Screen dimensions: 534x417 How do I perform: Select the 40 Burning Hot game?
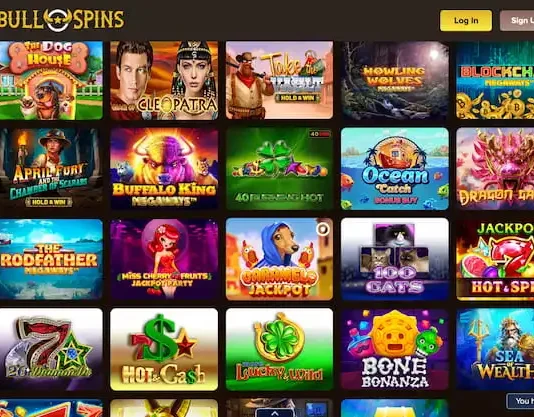click(x=279, y=169)
